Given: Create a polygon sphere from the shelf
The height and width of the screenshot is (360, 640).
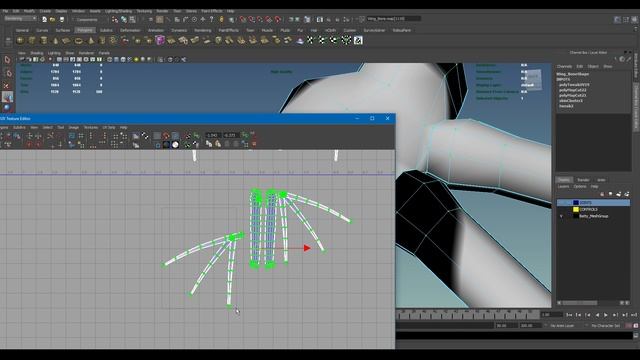Looking at the screenshot, I should pos(20,40).
